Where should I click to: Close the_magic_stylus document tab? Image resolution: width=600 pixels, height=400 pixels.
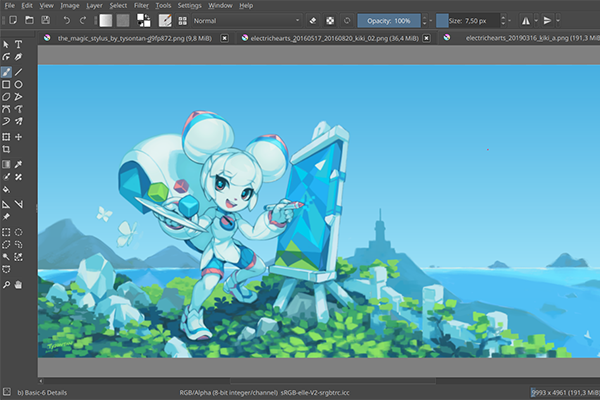[x=224, y=38]
